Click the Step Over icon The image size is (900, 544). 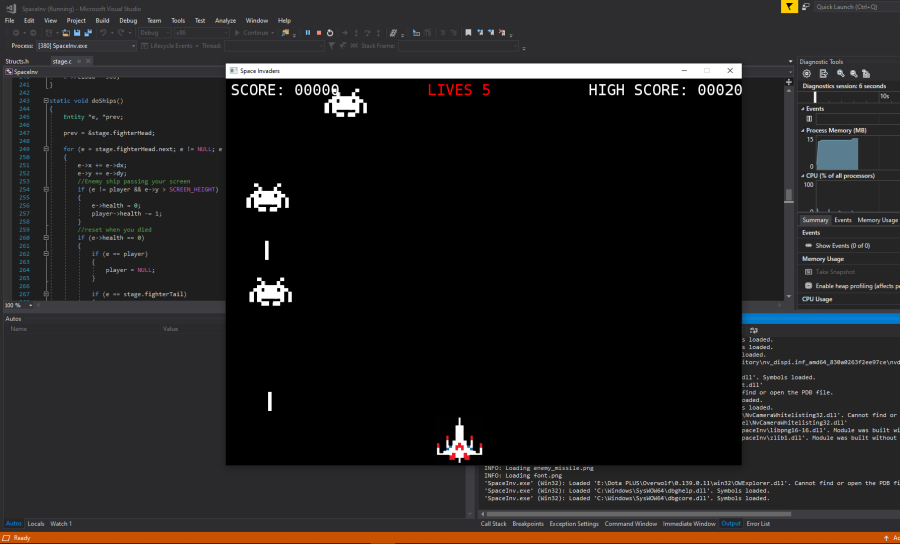(x=367, y=33)
